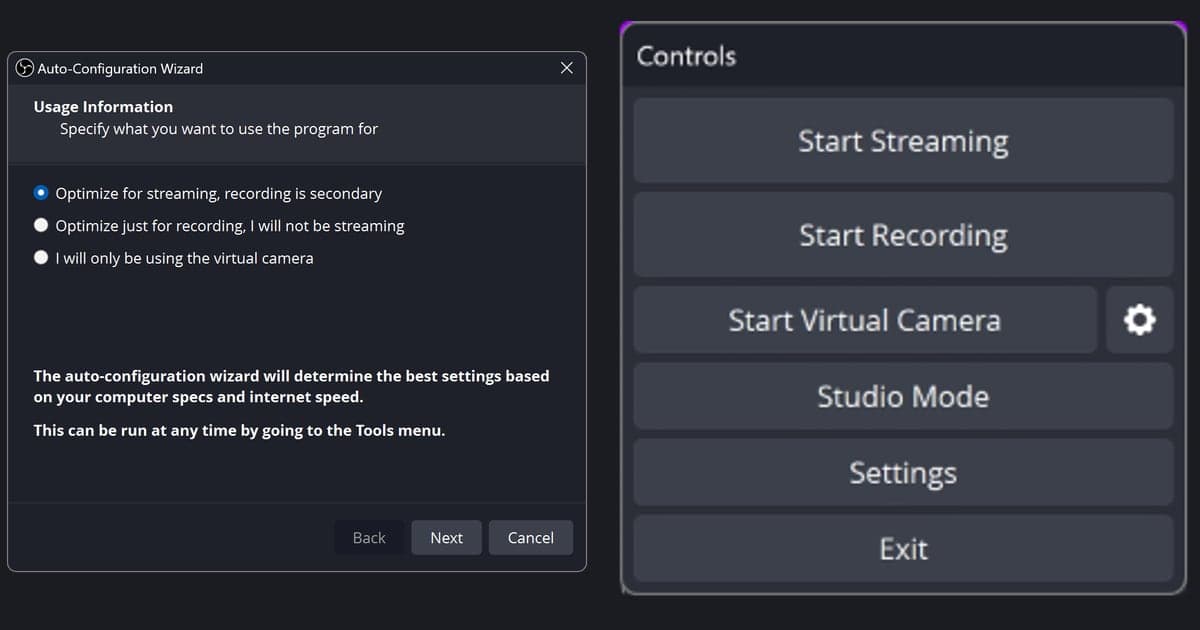Click the 'wizard will determine the best settings' text
1200x630 pixels.
(291, 386)
